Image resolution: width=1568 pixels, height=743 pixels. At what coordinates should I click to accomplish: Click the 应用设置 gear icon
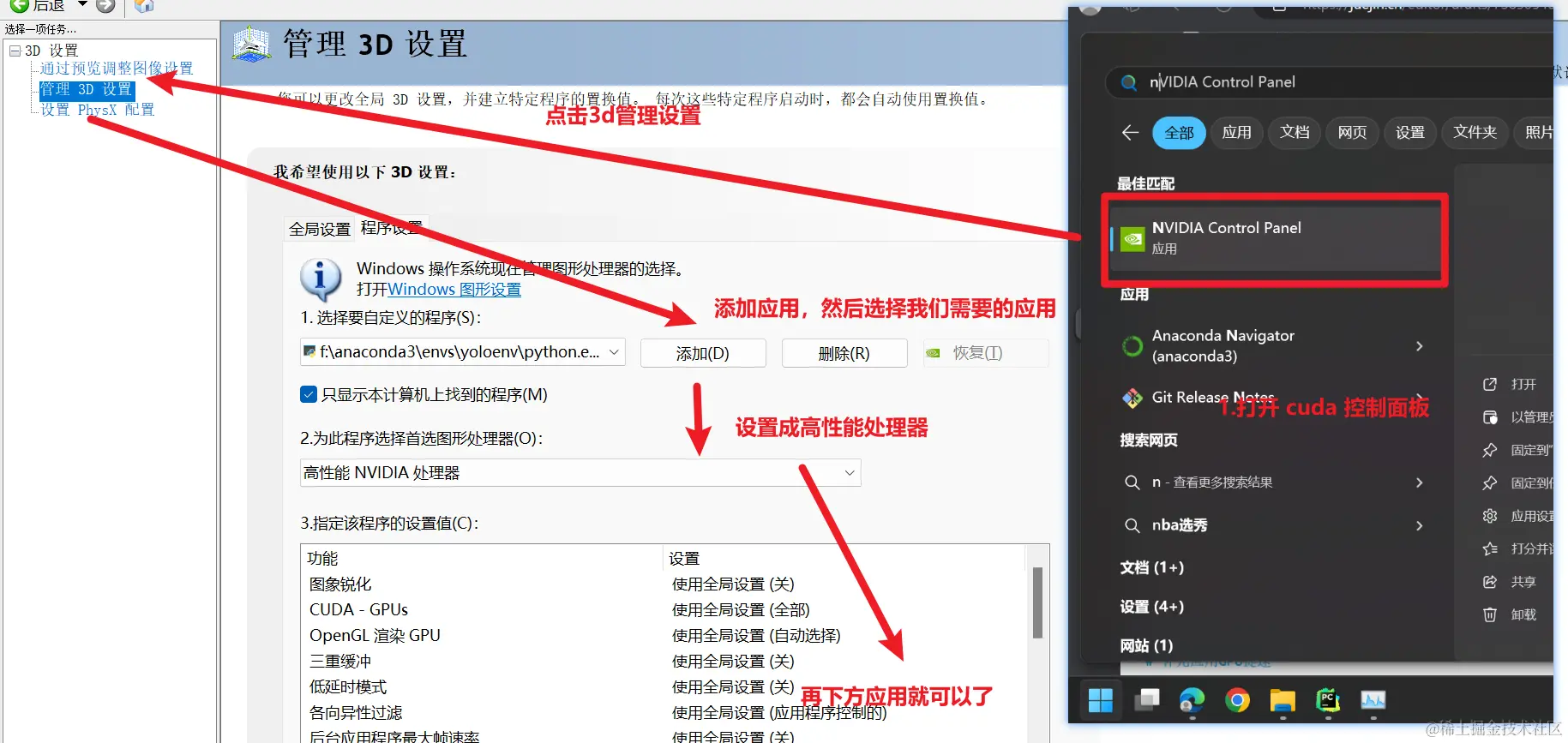click(1490, 516)
